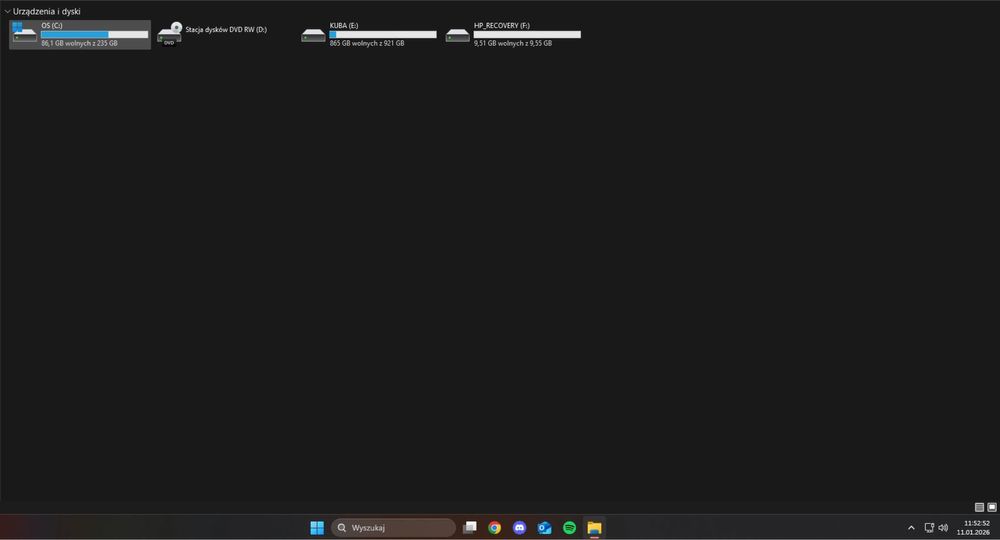Click the File Explorer taskbar icon
1000x540 pixels.
(x=594, y=528)
